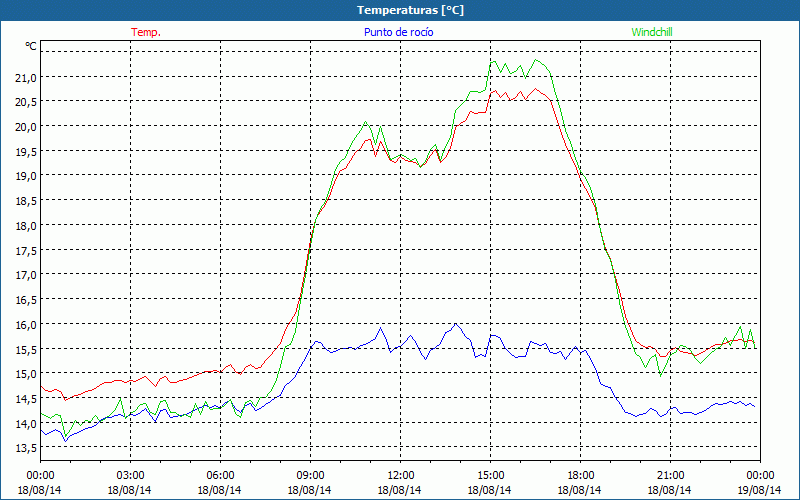Click the 03:00 time axis label

pos(130,475)
